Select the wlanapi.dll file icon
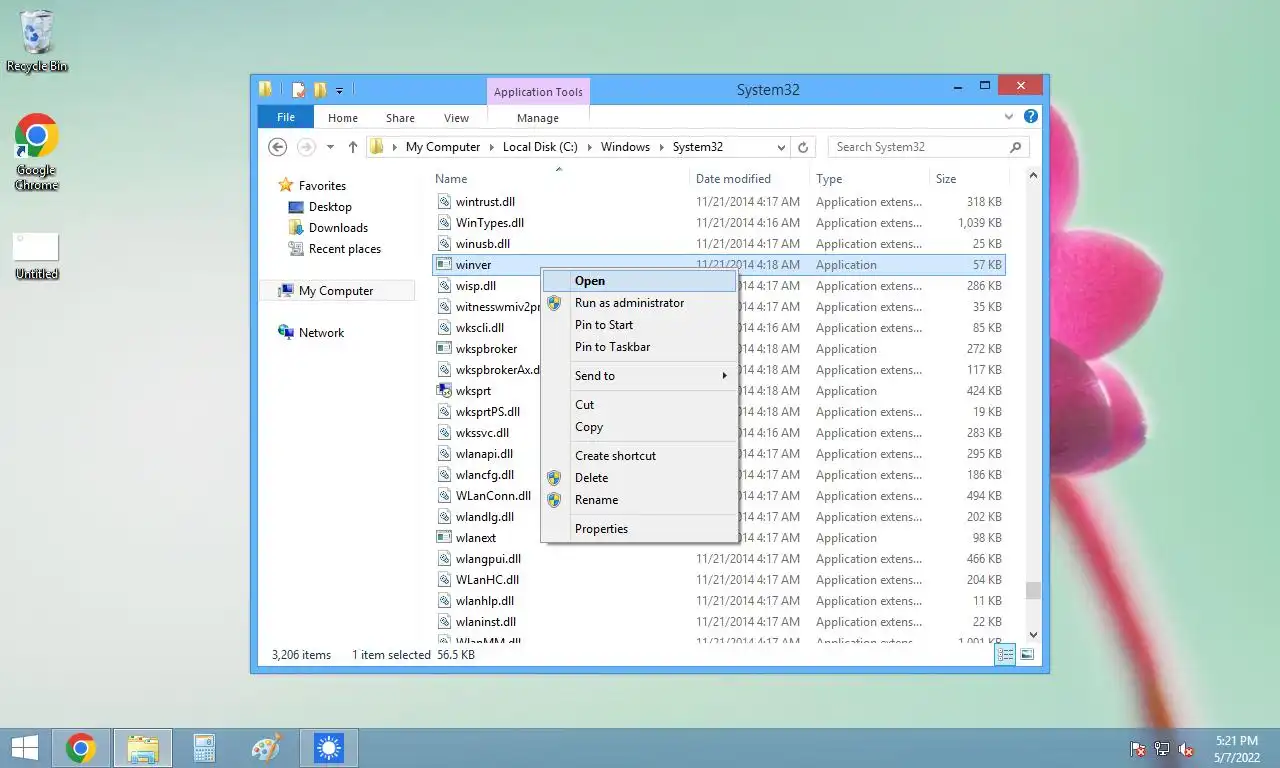 pyautogui.click(x=445, y=454)
